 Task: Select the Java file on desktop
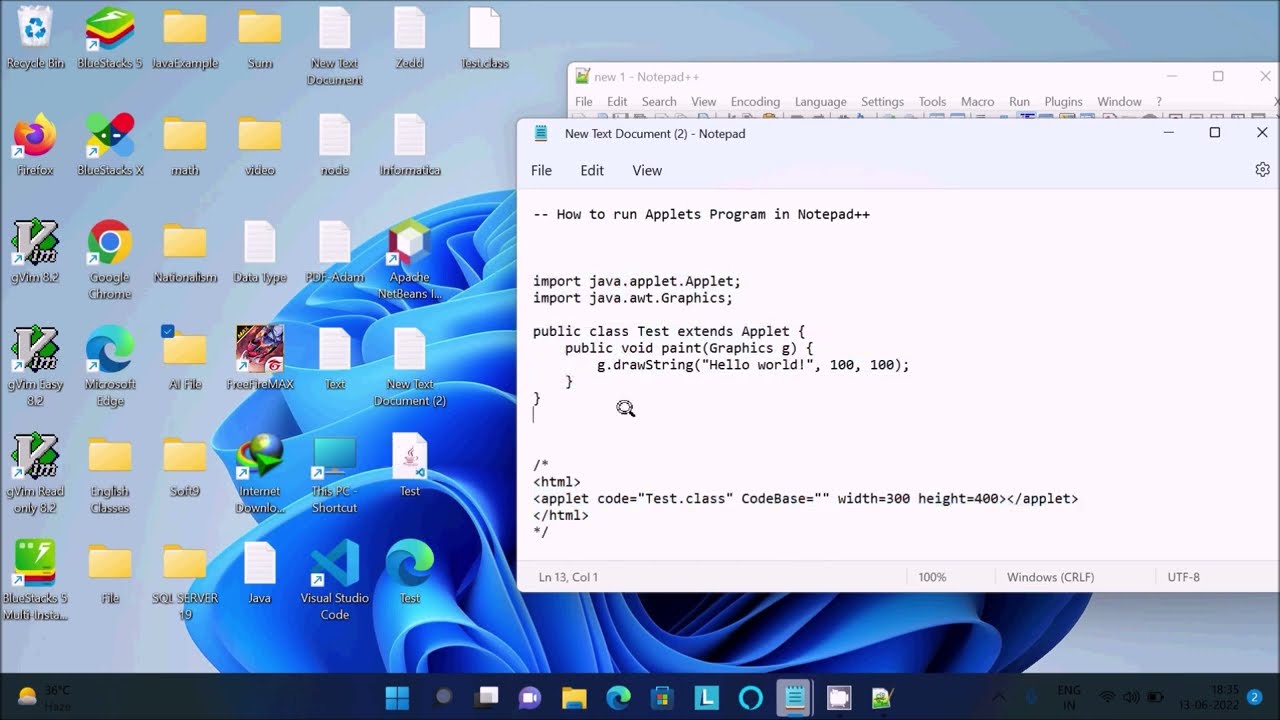pyautogui.click(x=260, y=573)
